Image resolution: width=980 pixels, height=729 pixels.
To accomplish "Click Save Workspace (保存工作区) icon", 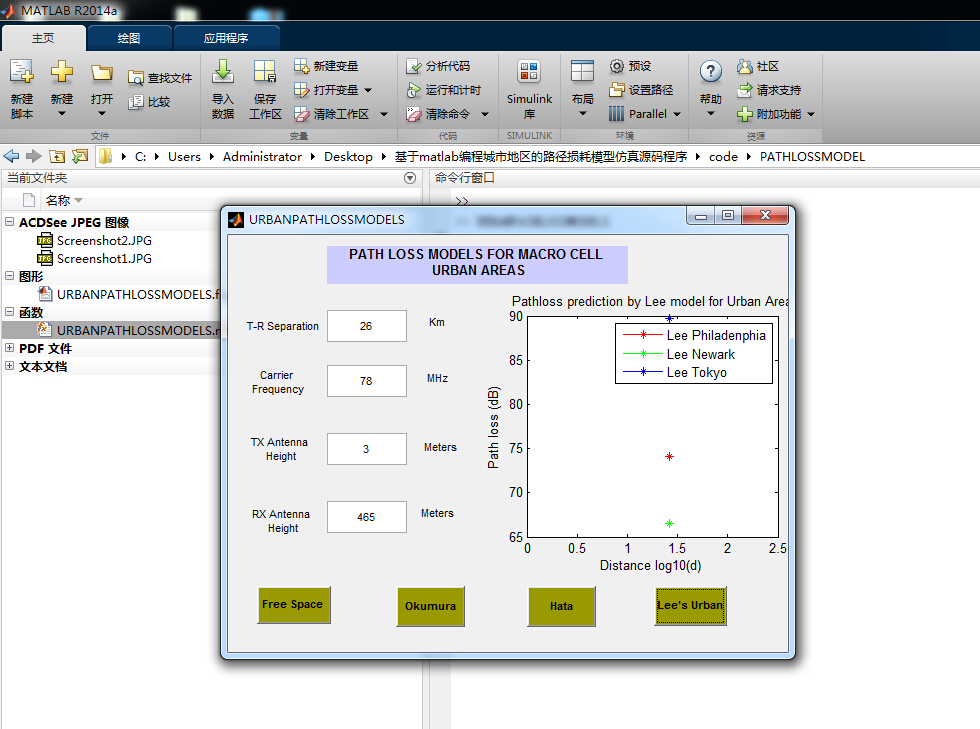I will [265, 71].
